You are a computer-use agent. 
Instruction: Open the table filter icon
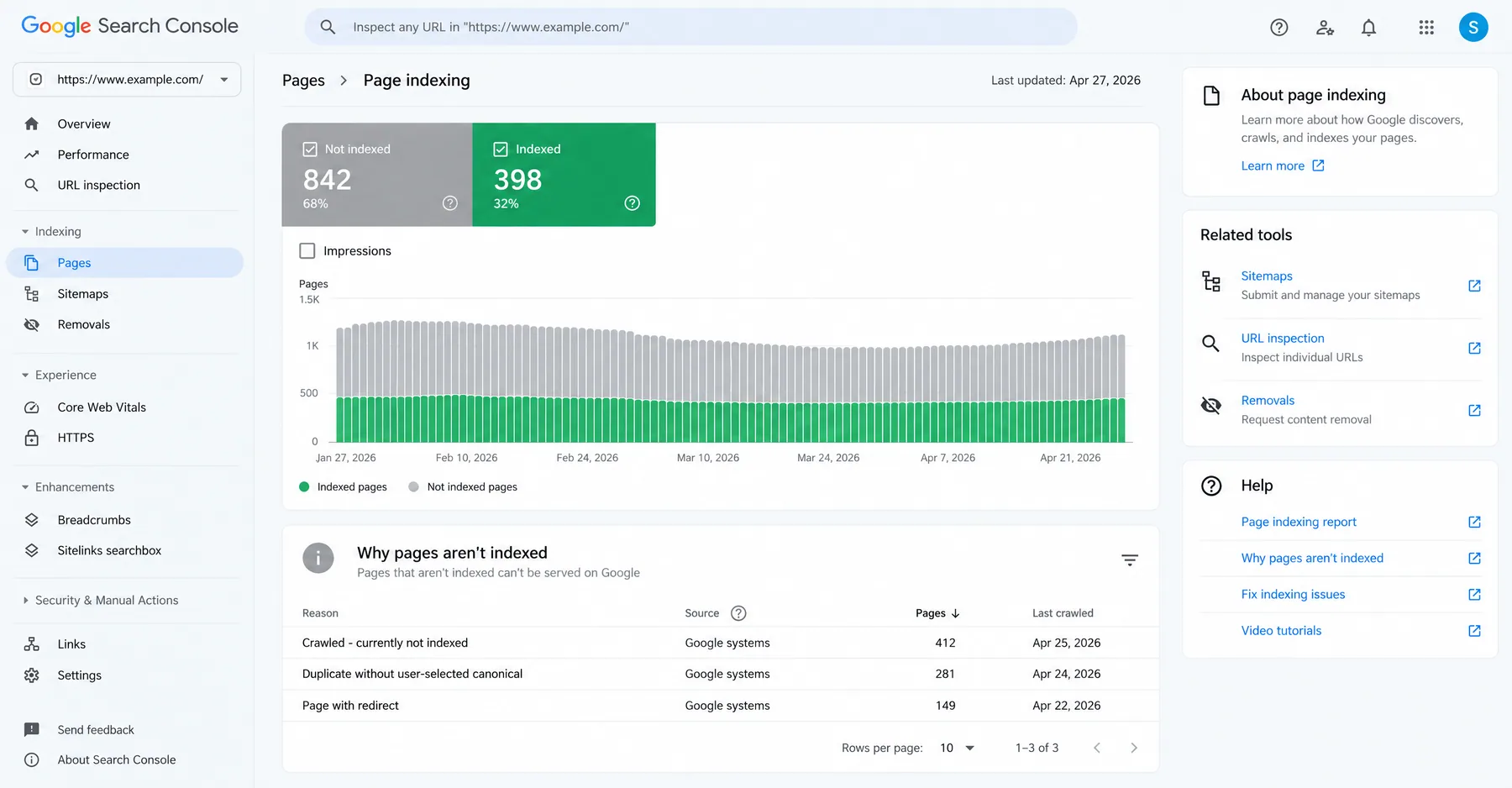point(1130,560)
